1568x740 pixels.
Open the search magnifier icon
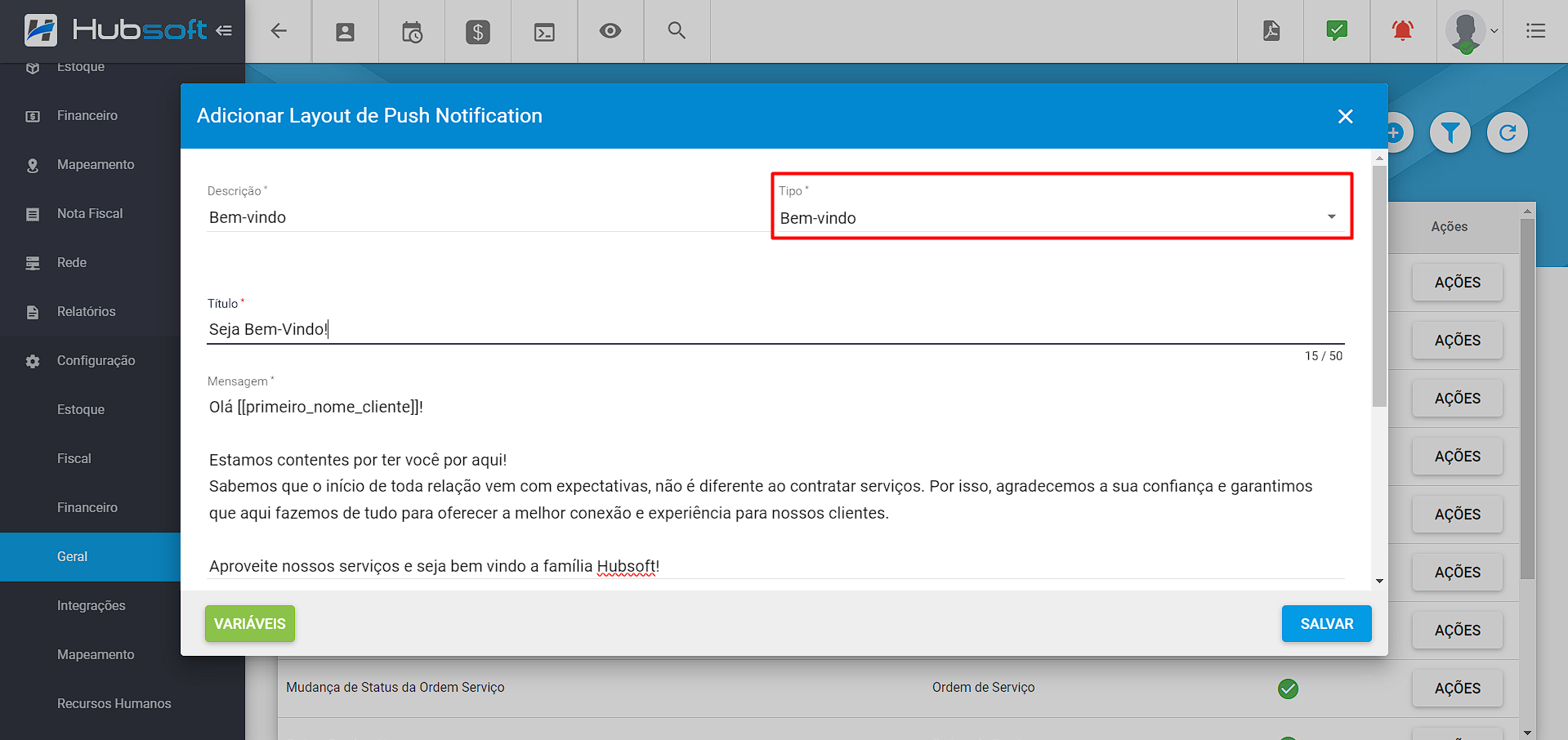tap(677, 31)
